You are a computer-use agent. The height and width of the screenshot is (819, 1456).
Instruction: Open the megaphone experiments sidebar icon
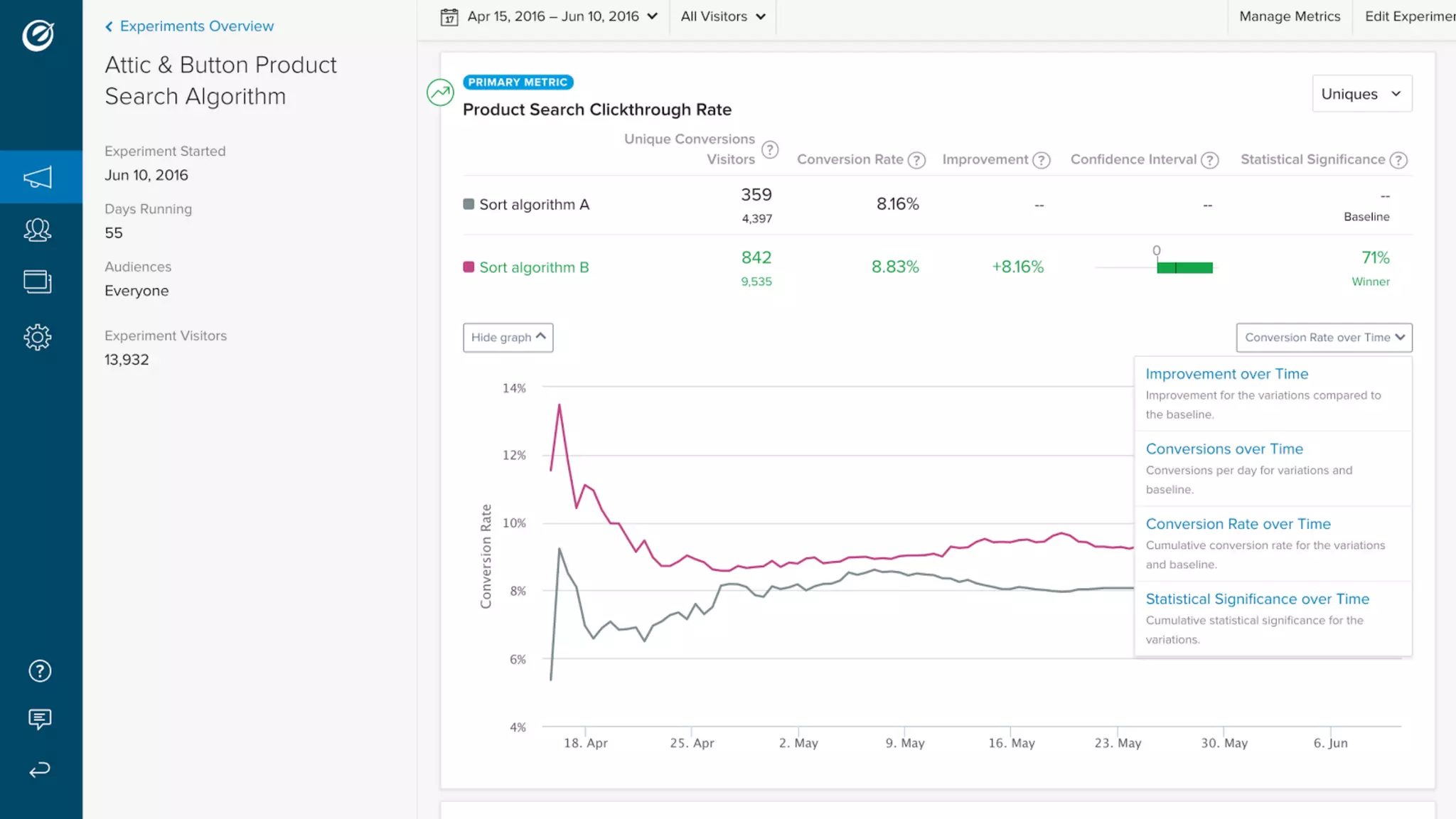38,177
